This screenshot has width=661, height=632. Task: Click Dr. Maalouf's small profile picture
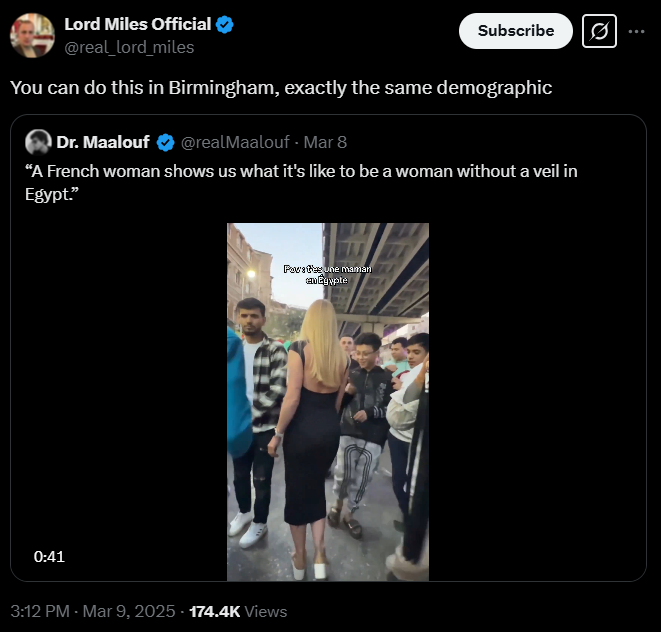39,142
